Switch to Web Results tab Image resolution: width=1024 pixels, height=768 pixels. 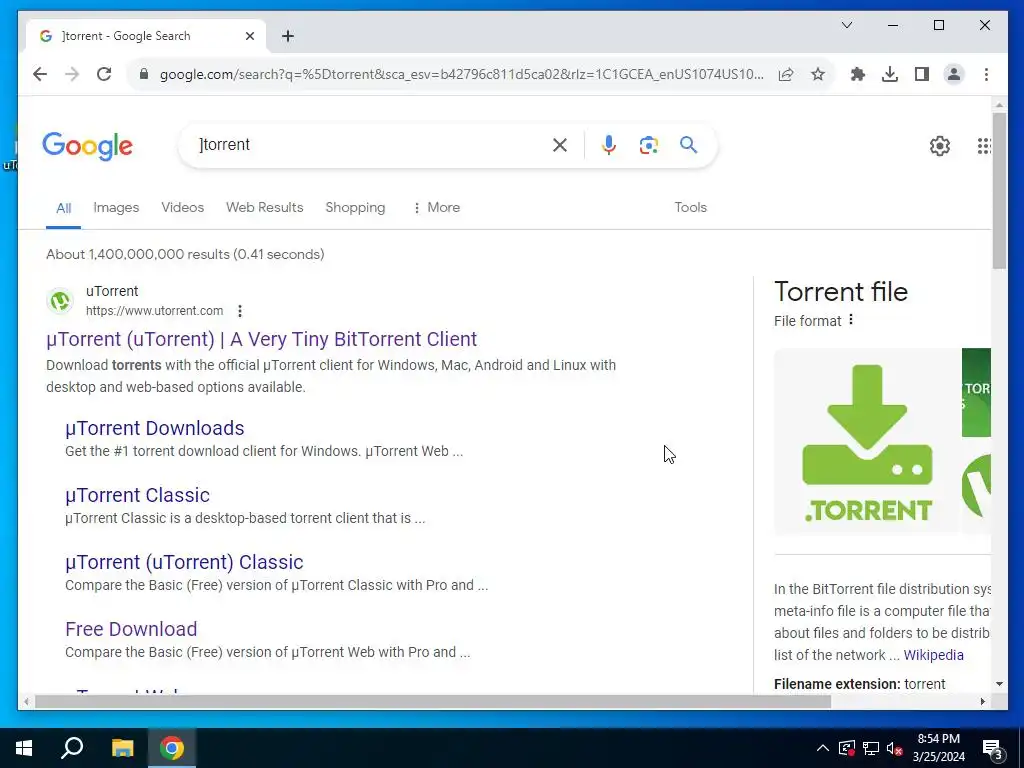(264, 207)
